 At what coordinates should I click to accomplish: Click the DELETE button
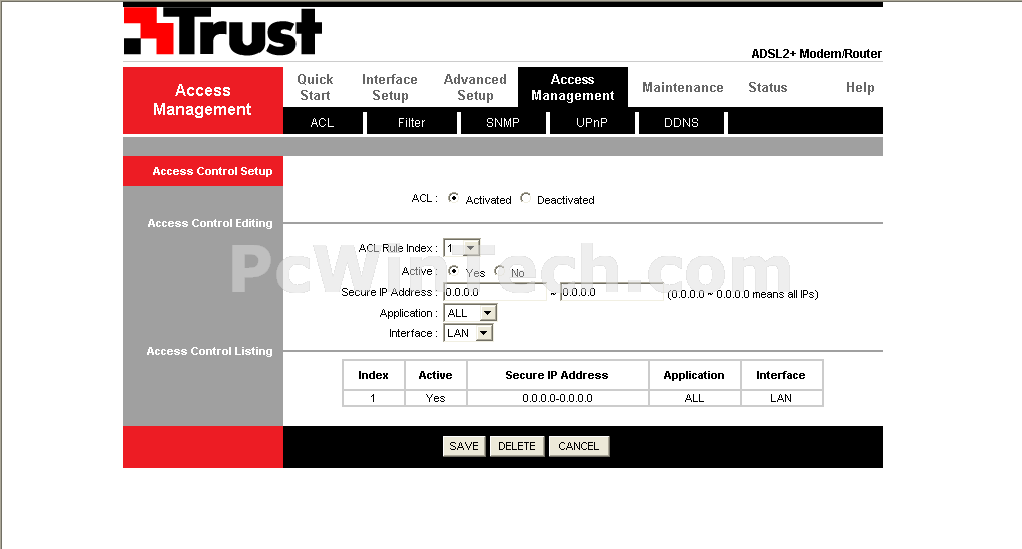tap(517, 446)
